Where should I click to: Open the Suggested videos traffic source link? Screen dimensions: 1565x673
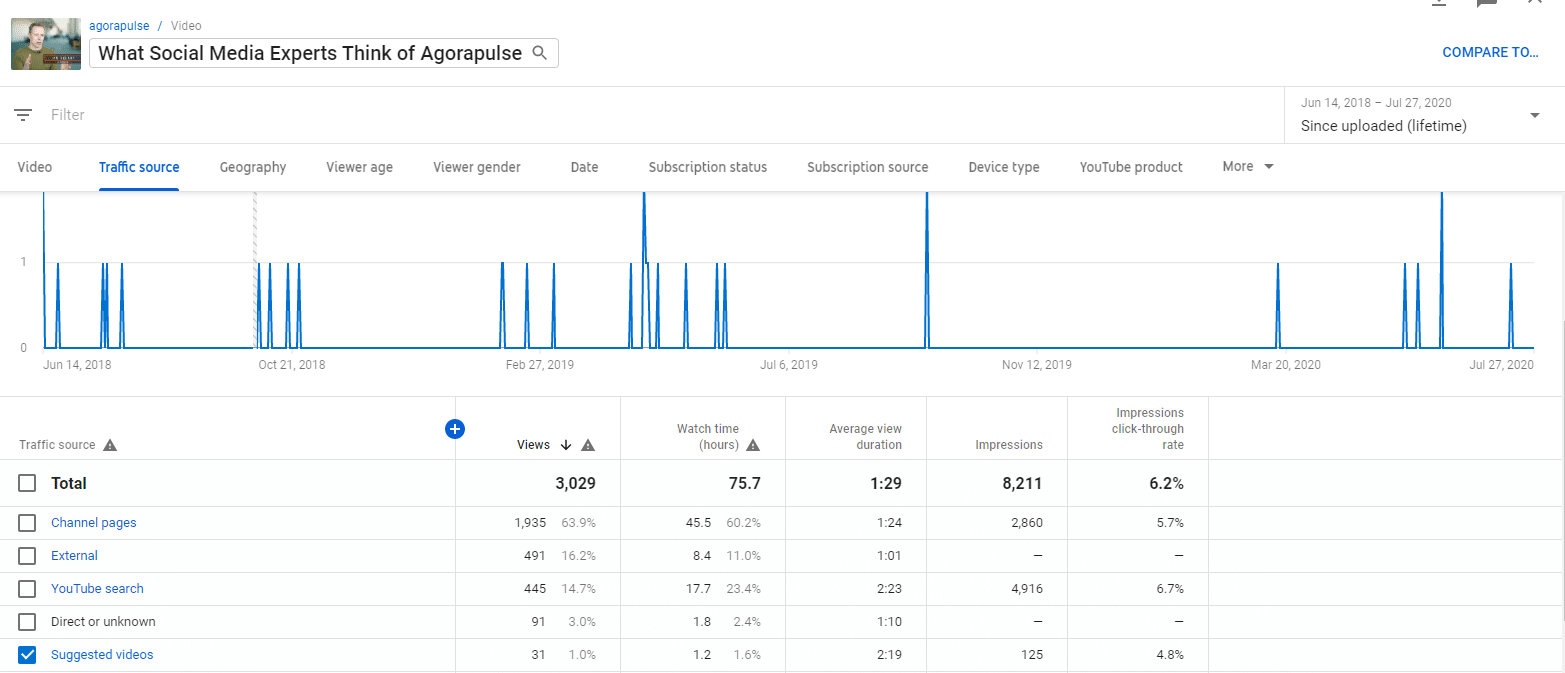(x=102, y=655)
